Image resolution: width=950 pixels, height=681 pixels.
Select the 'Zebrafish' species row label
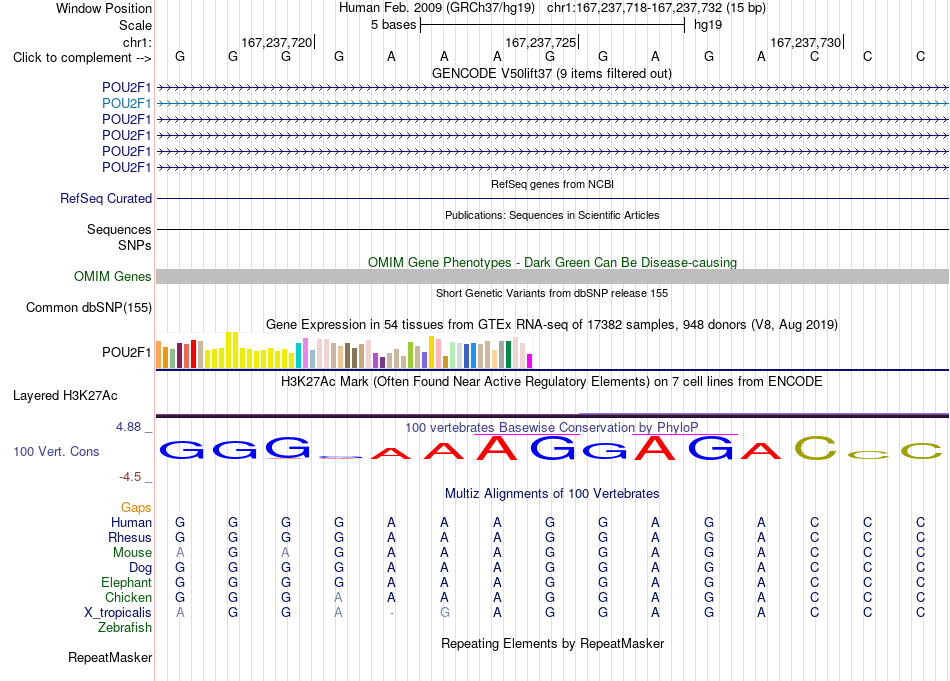point(125,628)
